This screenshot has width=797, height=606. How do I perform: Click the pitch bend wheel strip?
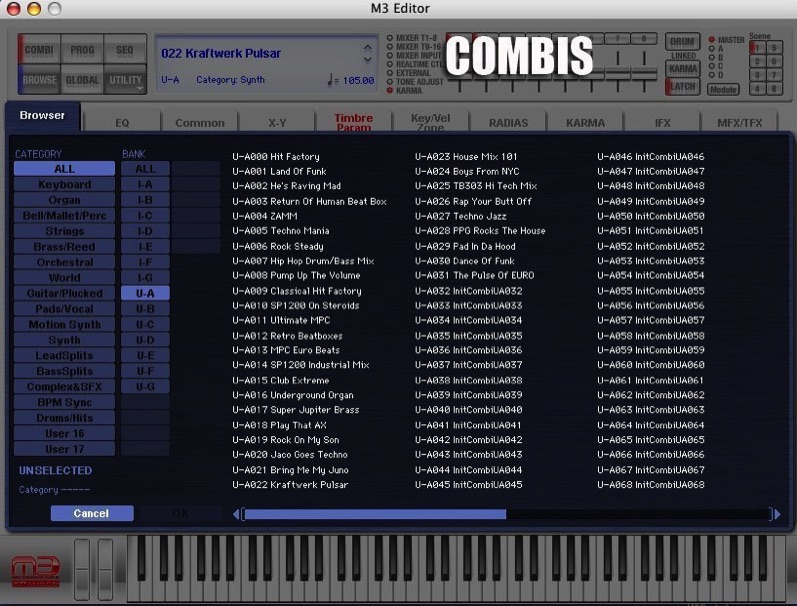click(82, 569)
